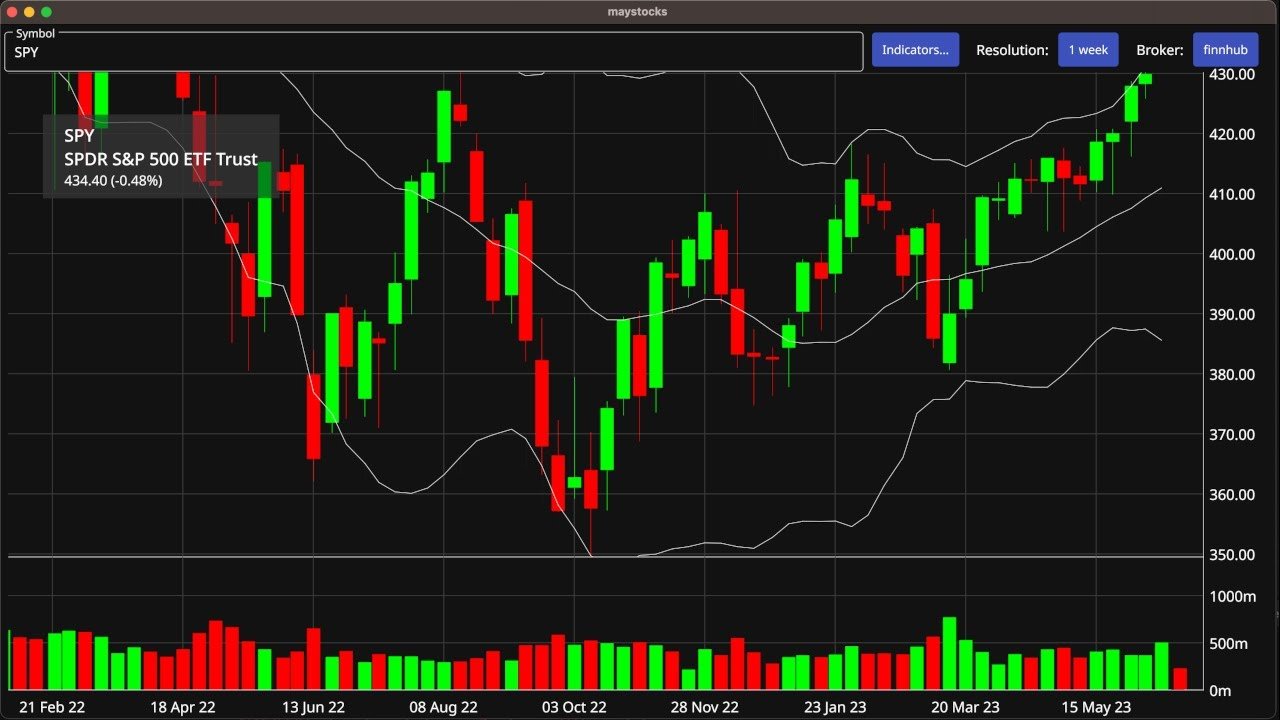The image size is (1280, 720).
Task: Click the 370.00 price axis label
Action: point(1230,434)
